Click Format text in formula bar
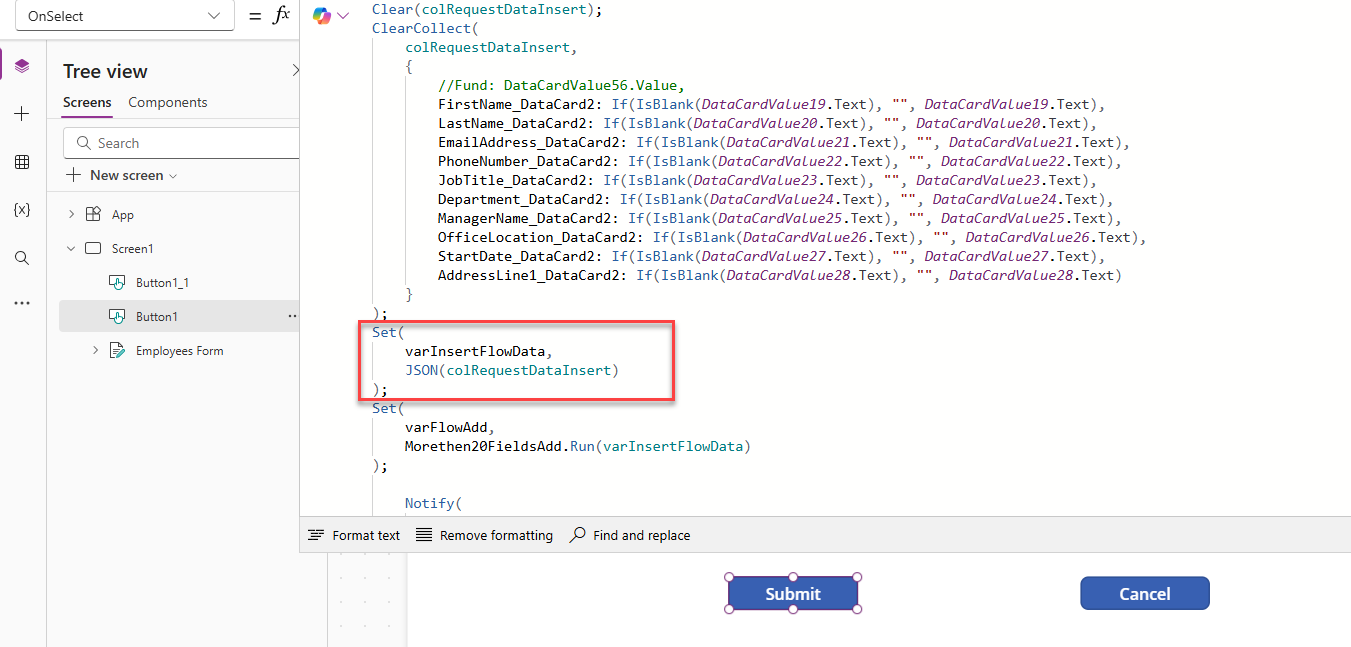The height and width of the screenshot is (647, 1351). [354, 535]
